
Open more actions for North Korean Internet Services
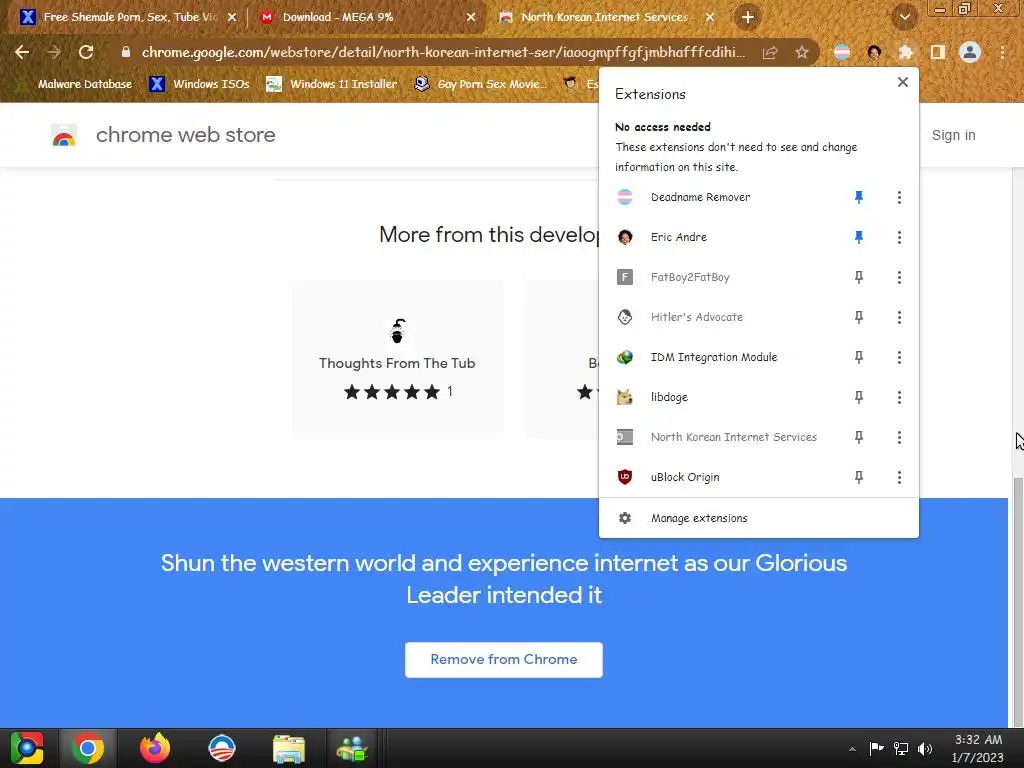(x=899, y=437)
